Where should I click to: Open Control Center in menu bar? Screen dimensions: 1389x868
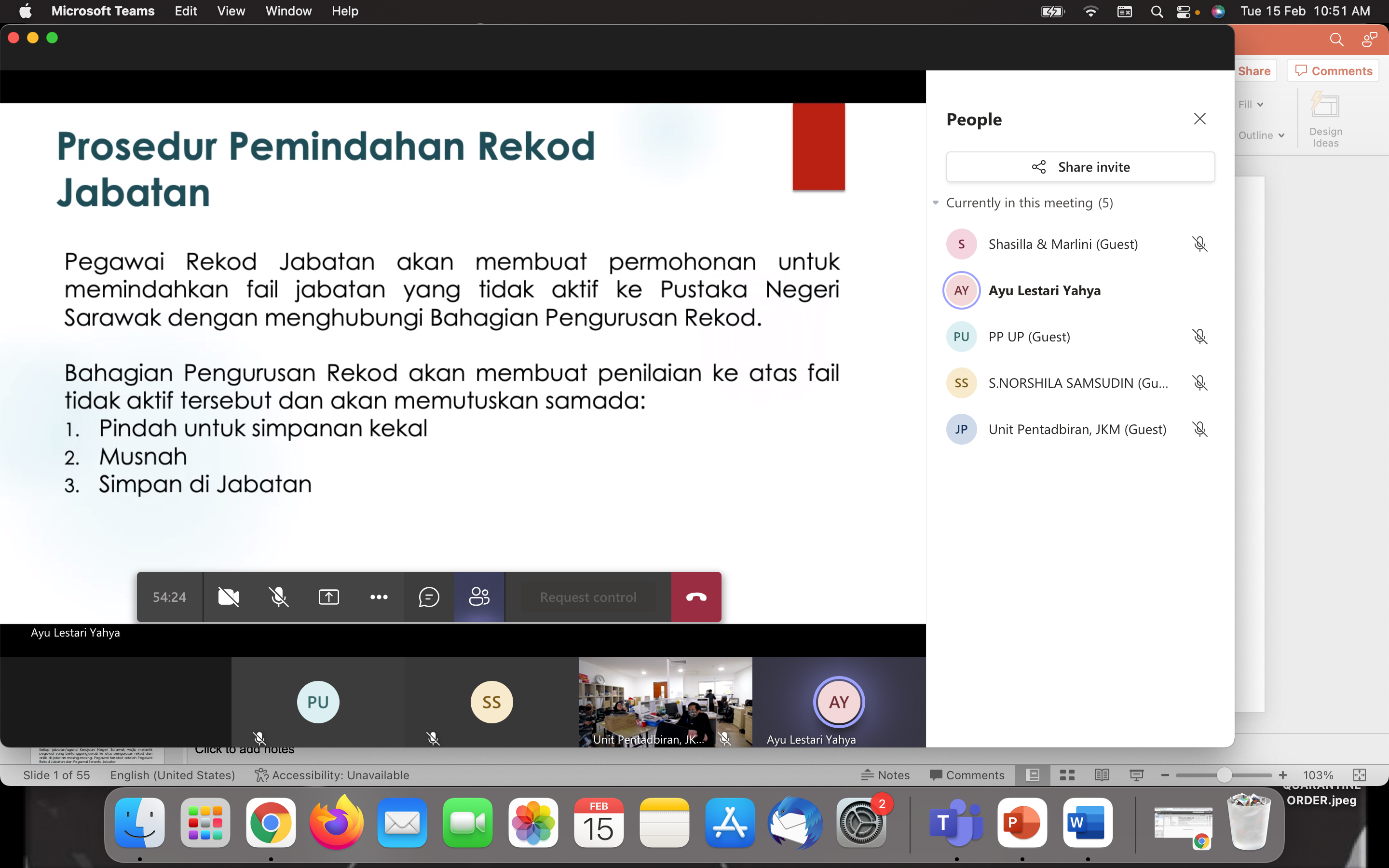(x=1184, y=11)
